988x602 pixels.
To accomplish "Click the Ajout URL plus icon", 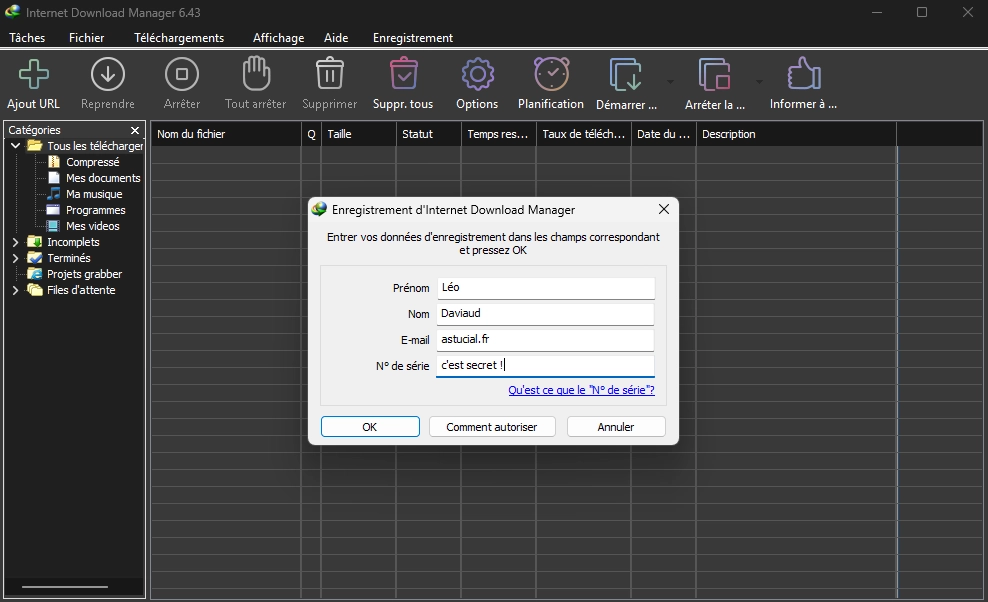I will (33, 74).
